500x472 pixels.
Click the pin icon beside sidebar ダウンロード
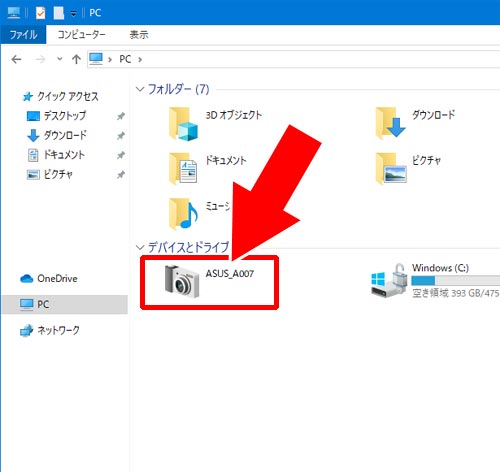[x=121, y=135]
